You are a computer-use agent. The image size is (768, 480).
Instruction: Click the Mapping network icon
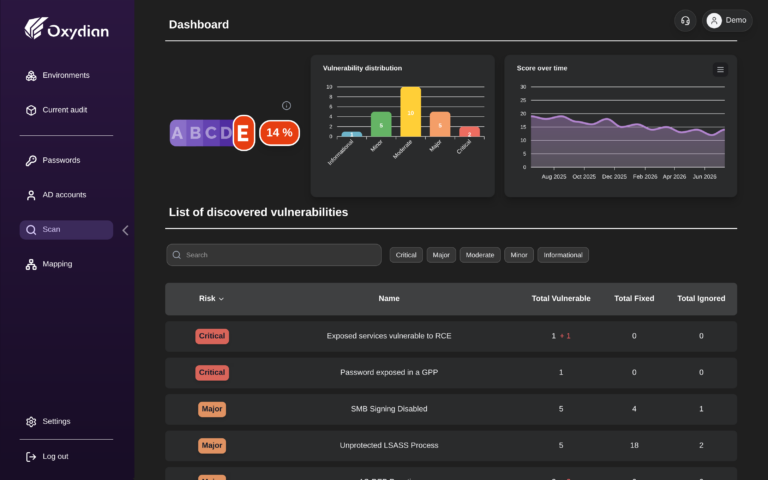pyautogui.click(x=31, y=264)
